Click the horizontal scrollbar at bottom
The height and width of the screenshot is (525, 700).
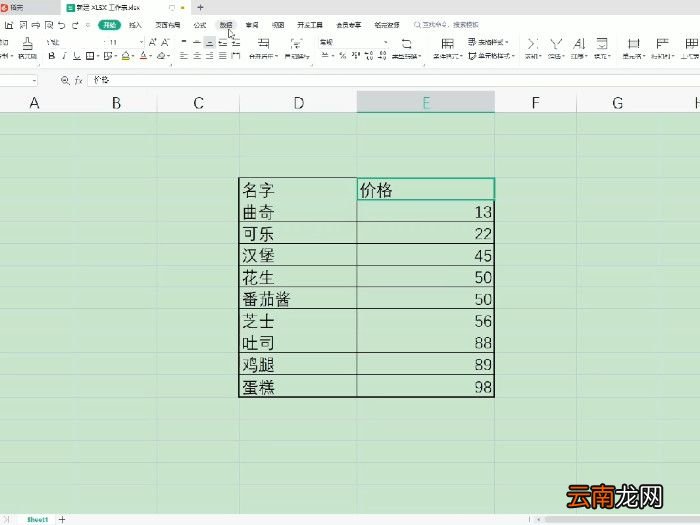pos(621,520)
